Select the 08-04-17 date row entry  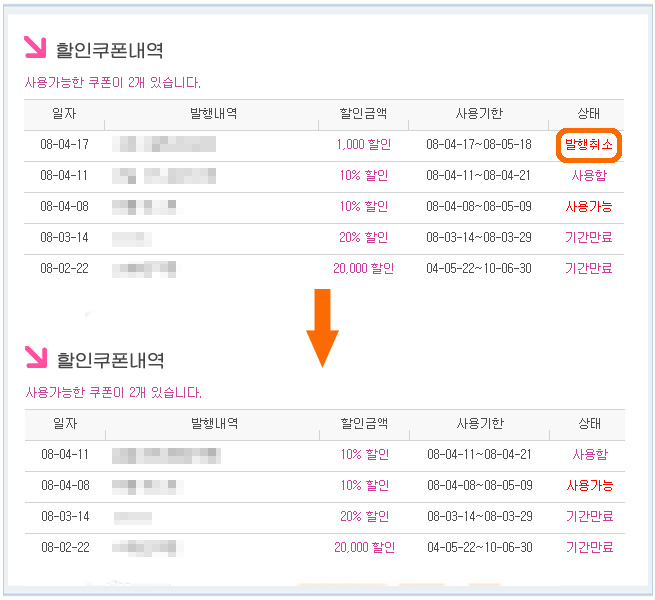[65, 145]
